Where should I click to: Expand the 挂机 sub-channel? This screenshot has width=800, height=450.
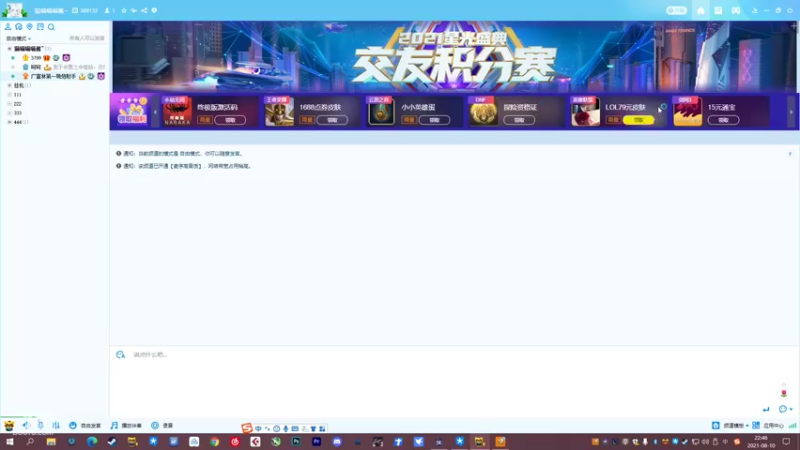(x=9, y=85)
